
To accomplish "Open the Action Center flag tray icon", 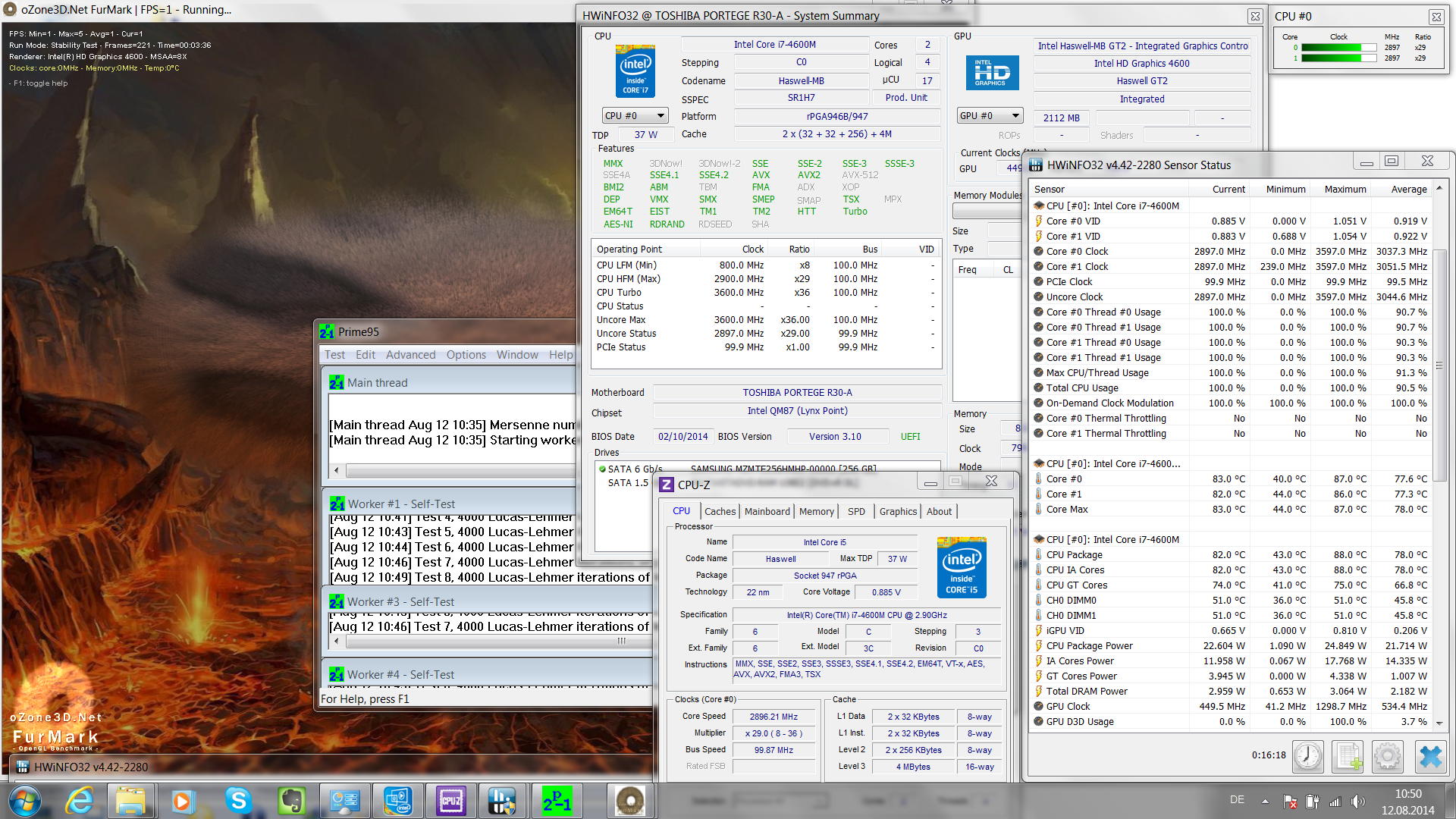I will [1290, 801].
